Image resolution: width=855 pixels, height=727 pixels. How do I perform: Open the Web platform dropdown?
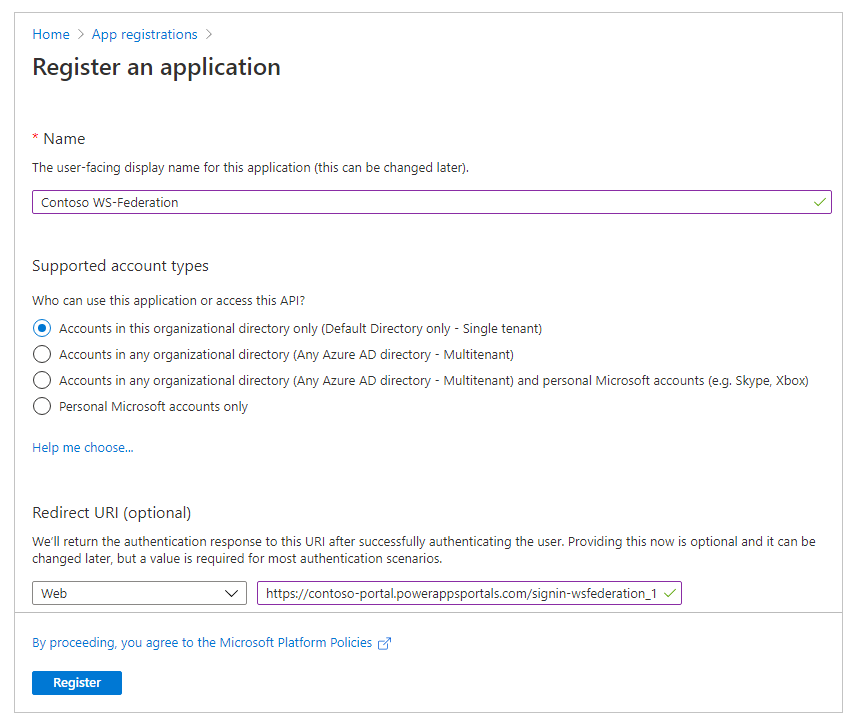click(x=138, y=592)
